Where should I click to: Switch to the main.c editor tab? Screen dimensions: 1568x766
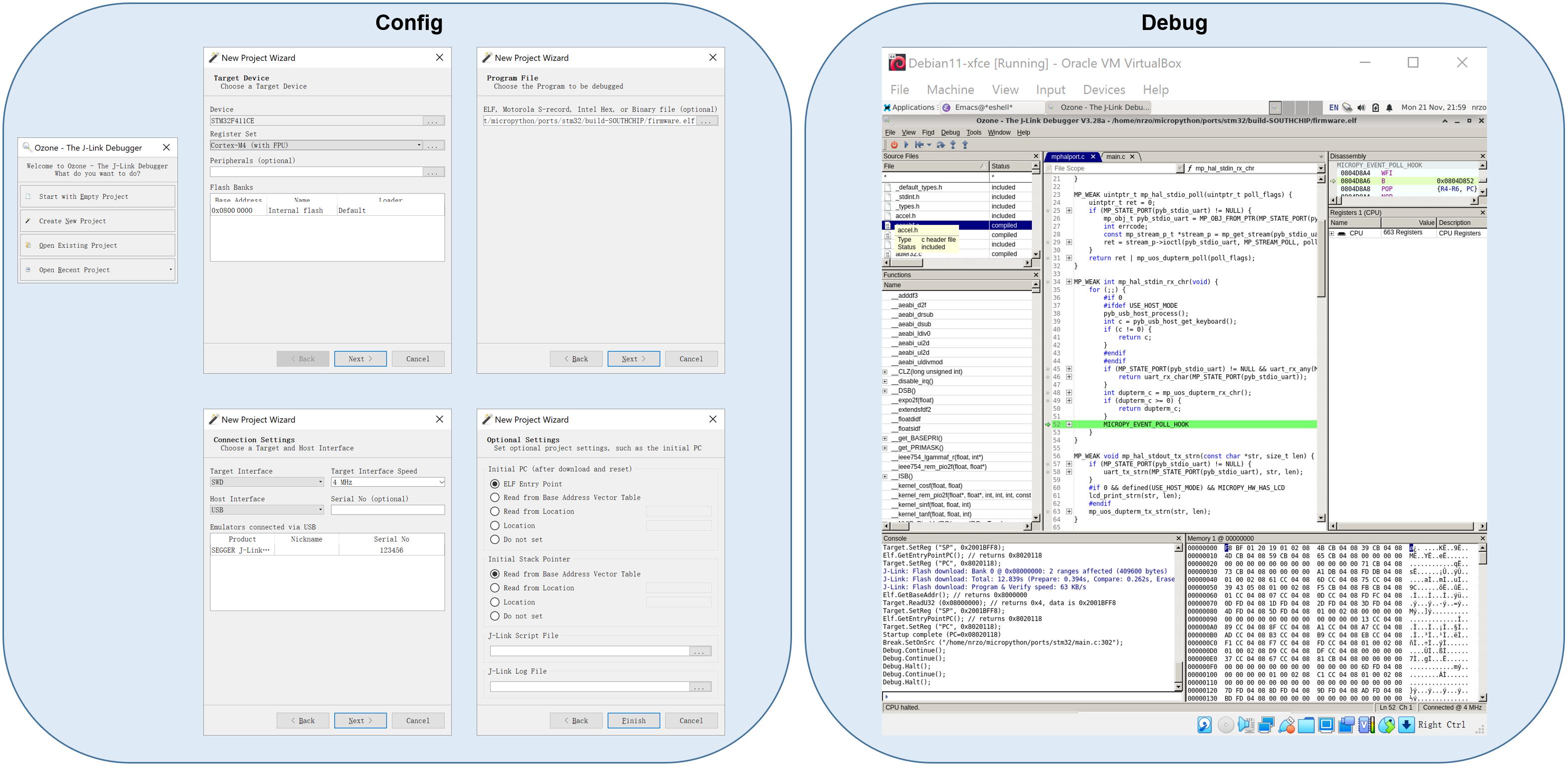(x=1115, y=157)
